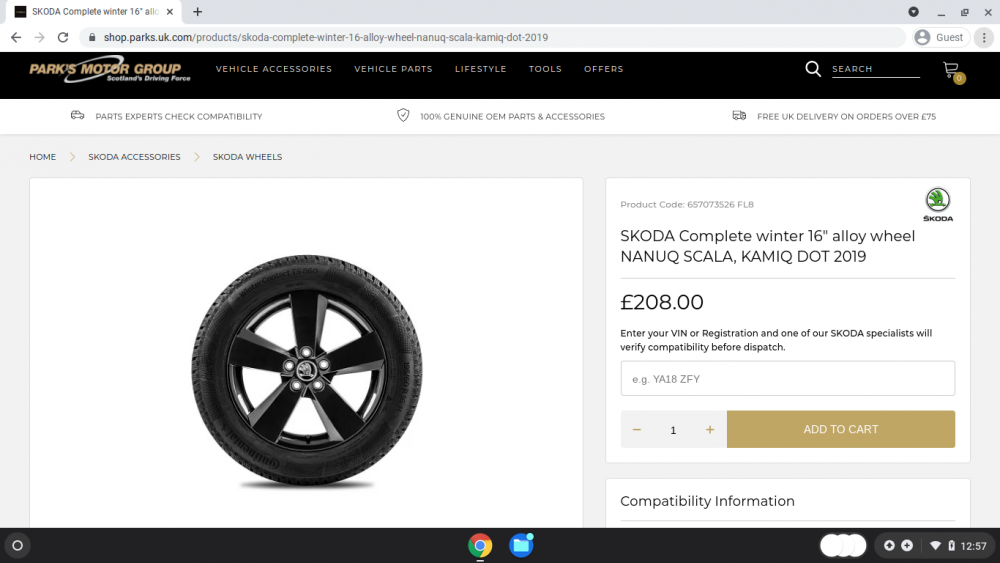
Task: Click '100% genuine OEM parts' text
Action: click(x=512, y=117)
